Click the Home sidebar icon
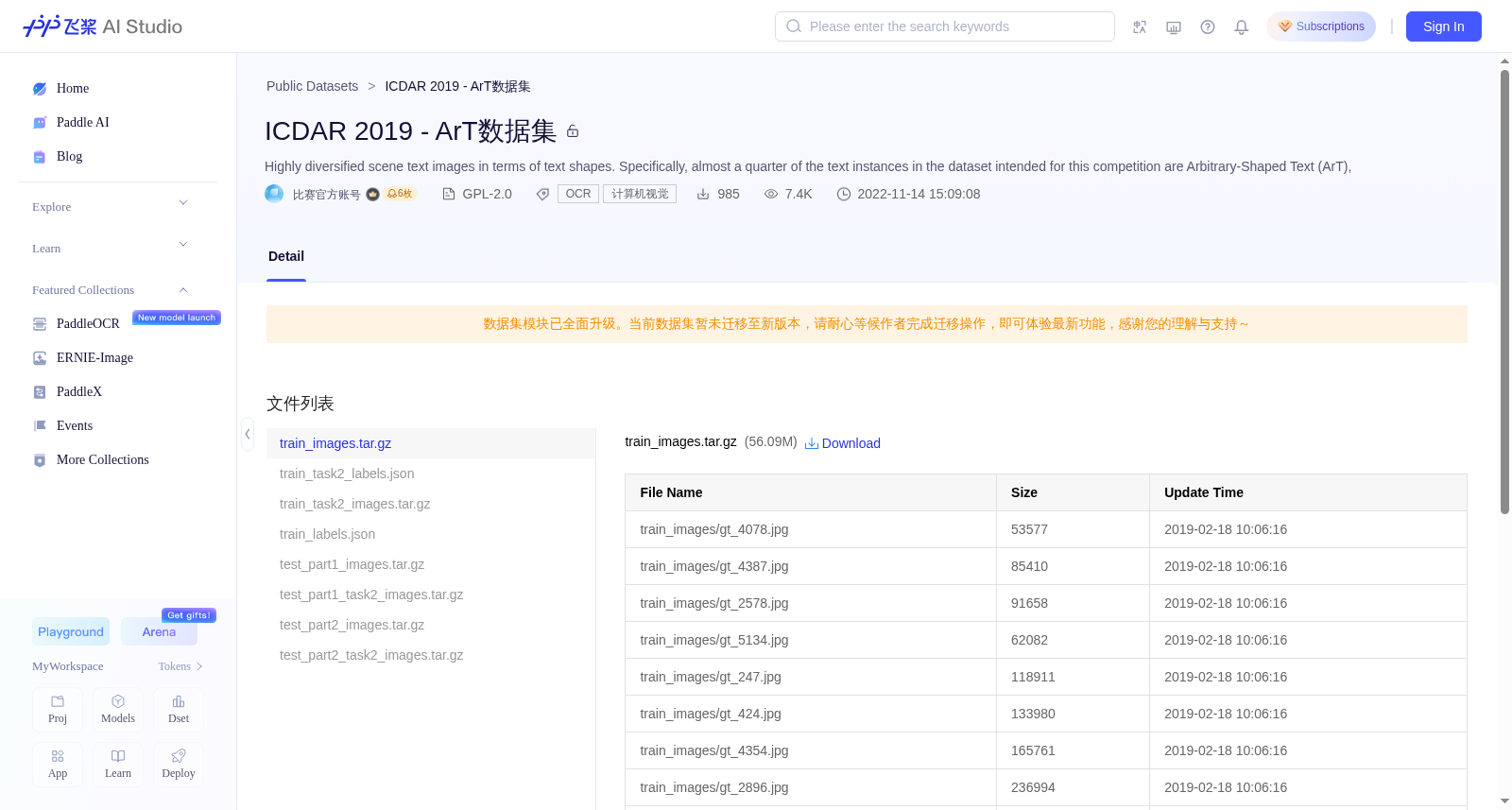1512x810 pixels. pos(40,89)
